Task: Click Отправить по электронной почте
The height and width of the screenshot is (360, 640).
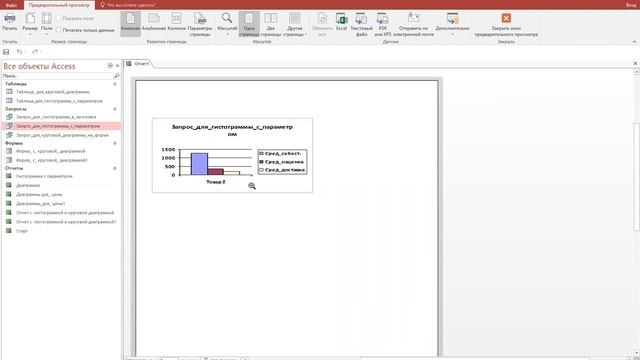Action: click(x=413, y=24)
